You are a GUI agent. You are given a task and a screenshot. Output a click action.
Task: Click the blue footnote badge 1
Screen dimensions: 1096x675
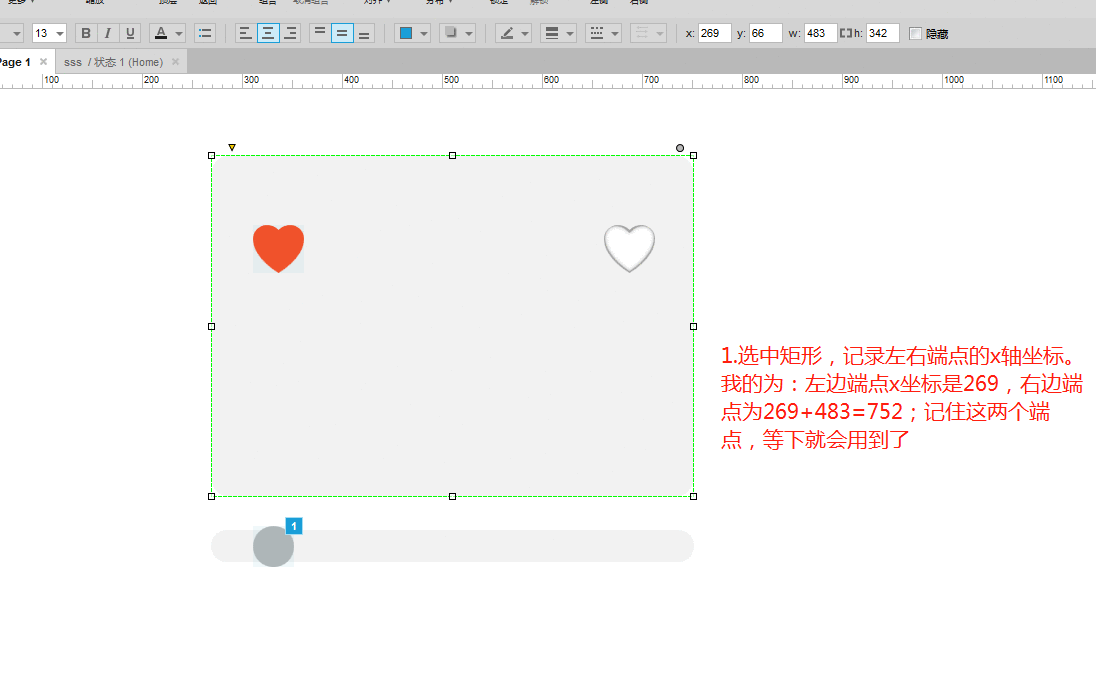click(x=294, y=525)
